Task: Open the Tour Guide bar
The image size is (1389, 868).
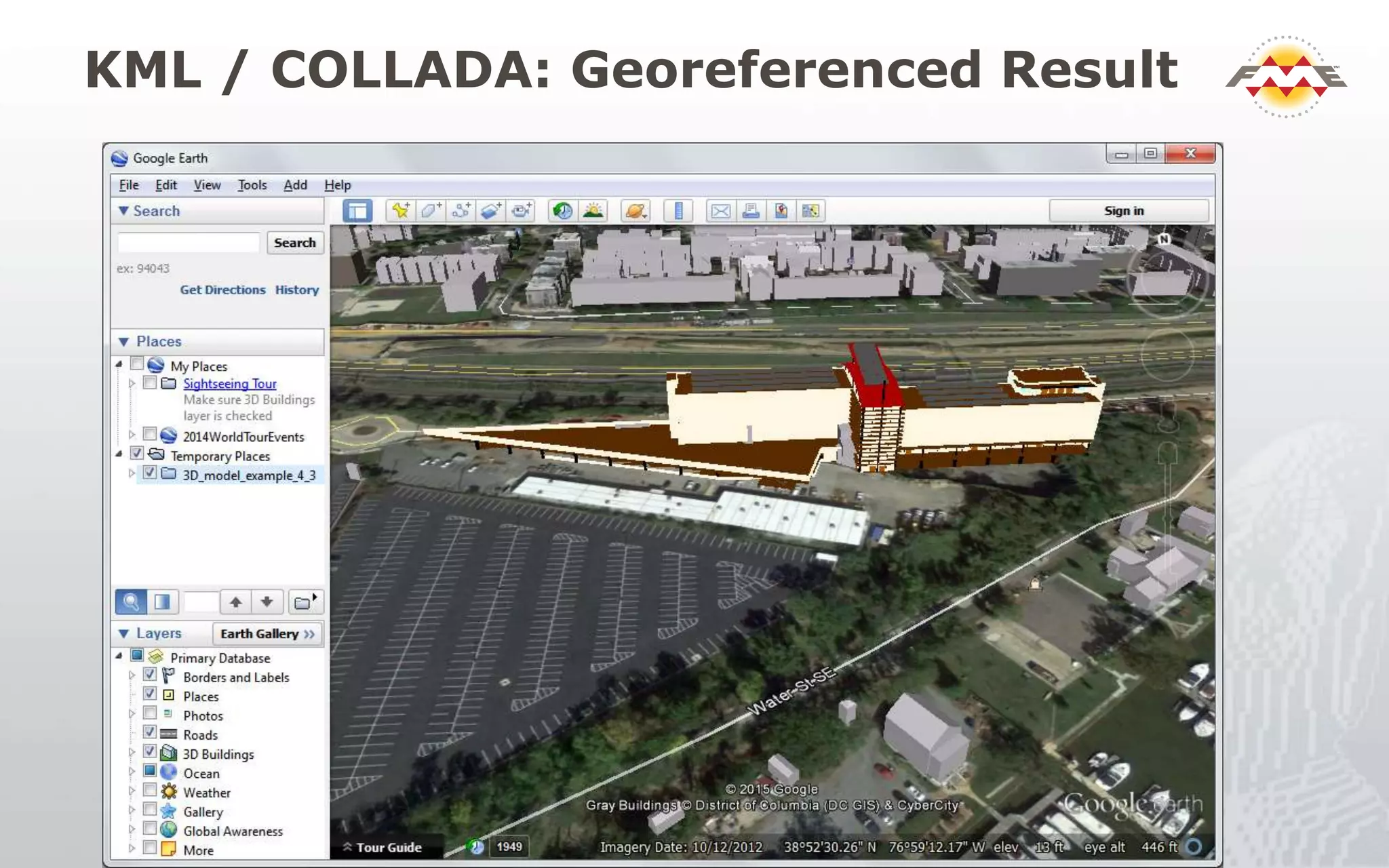Action: pos(387,847)
